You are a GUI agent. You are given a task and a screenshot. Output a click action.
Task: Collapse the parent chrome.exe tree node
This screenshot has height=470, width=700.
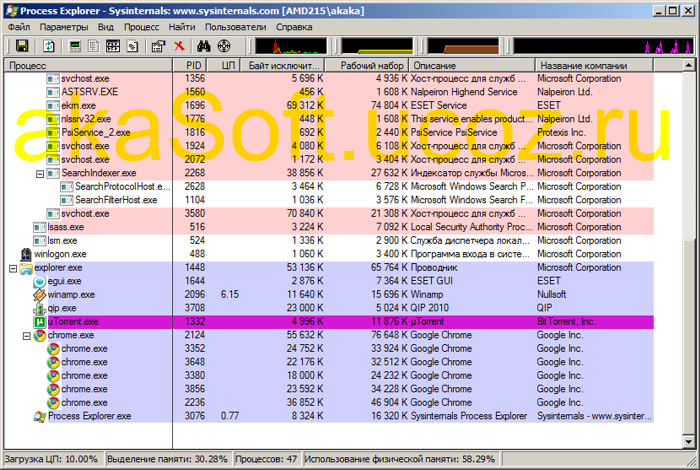click(x=26, y=336)
